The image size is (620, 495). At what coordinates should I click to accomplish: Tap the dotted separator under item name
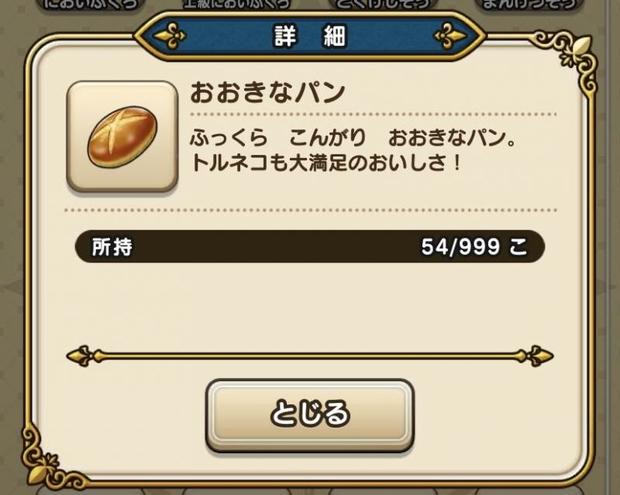point(374,114)
